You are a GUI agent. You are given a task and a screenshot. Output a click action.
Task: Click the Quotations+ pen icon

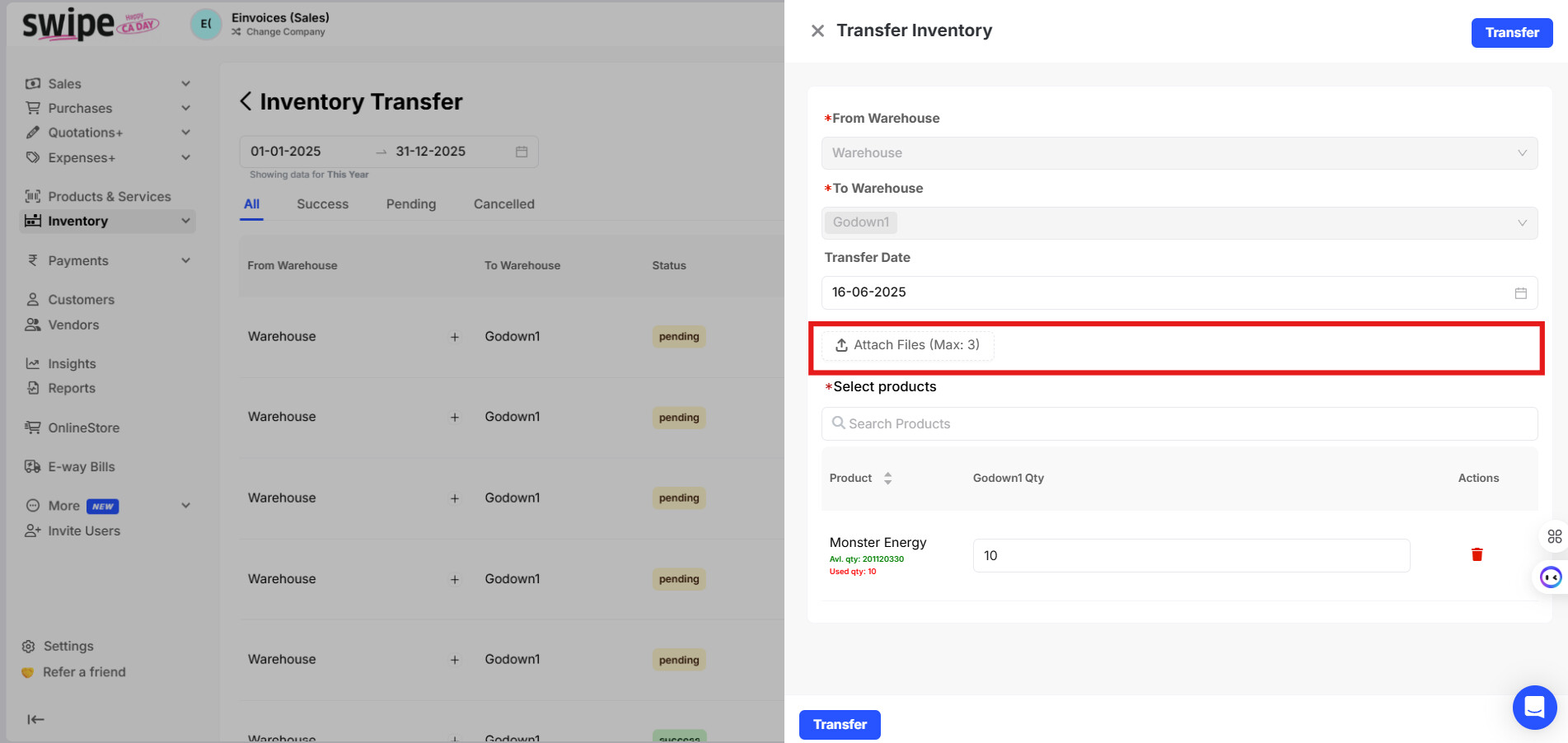(x=33, y=132)
